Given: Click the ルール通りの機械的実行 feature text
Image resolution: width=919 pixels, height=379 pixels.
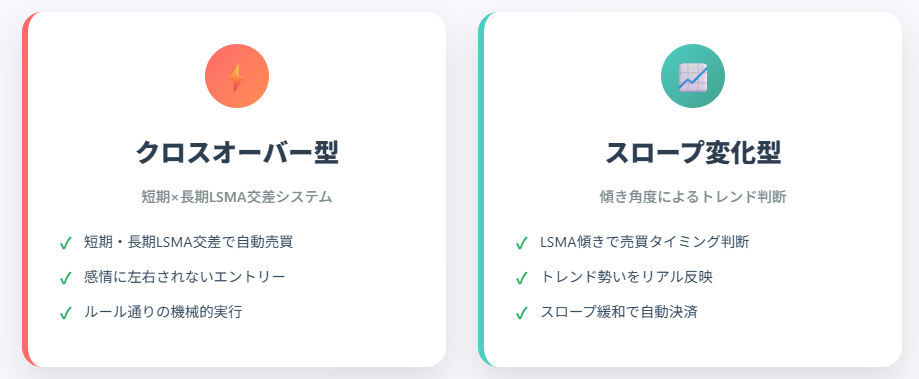Looking at the screenshot, I should point(163,312).
